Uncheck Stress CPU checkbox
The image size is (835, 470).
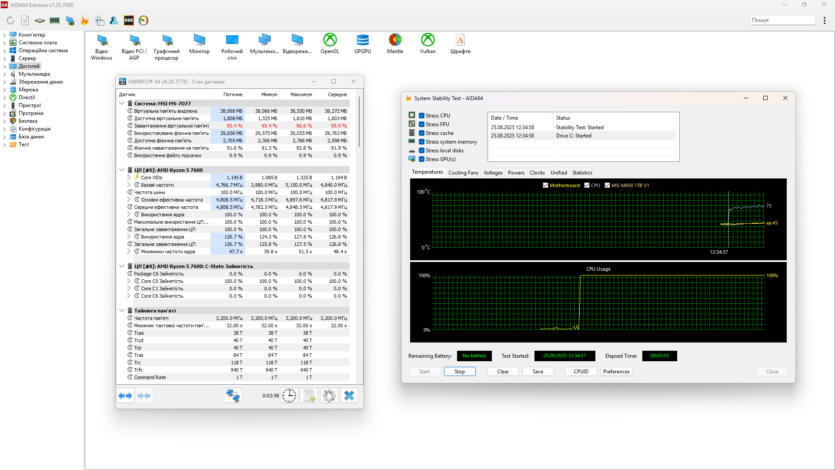click(422, 116)
